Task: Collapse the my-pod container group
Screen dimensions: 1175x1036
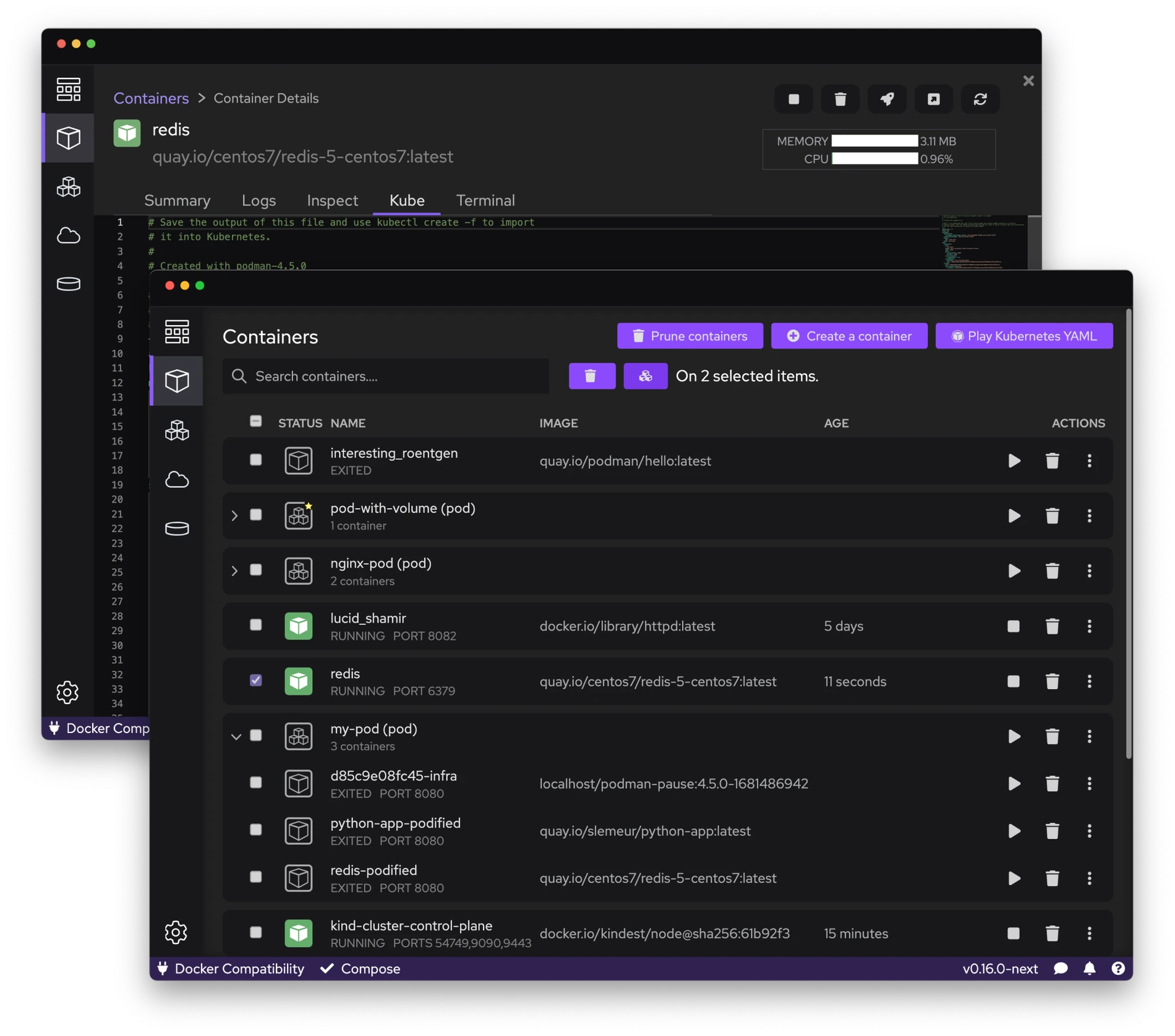Action: click(x=236, y=736)
